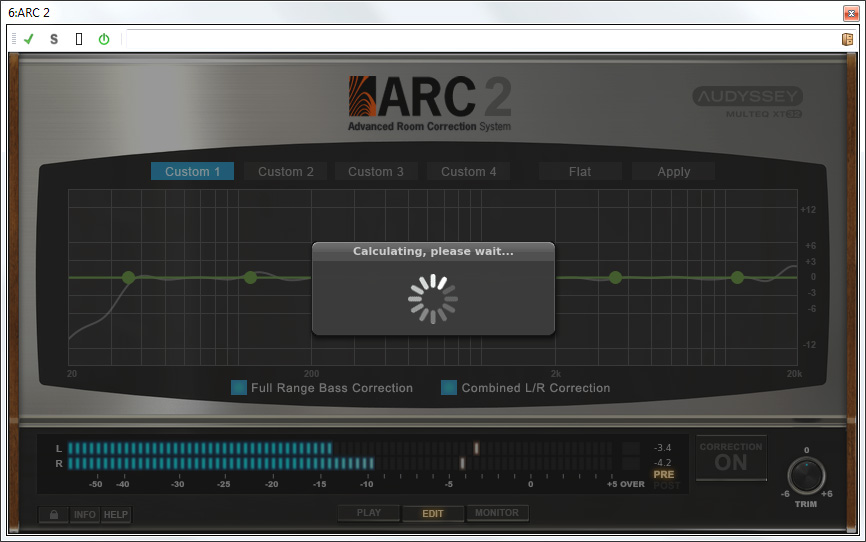Choose the Flat target curve
The height and width of the screenshot is (542, 866).
point(580,171)
